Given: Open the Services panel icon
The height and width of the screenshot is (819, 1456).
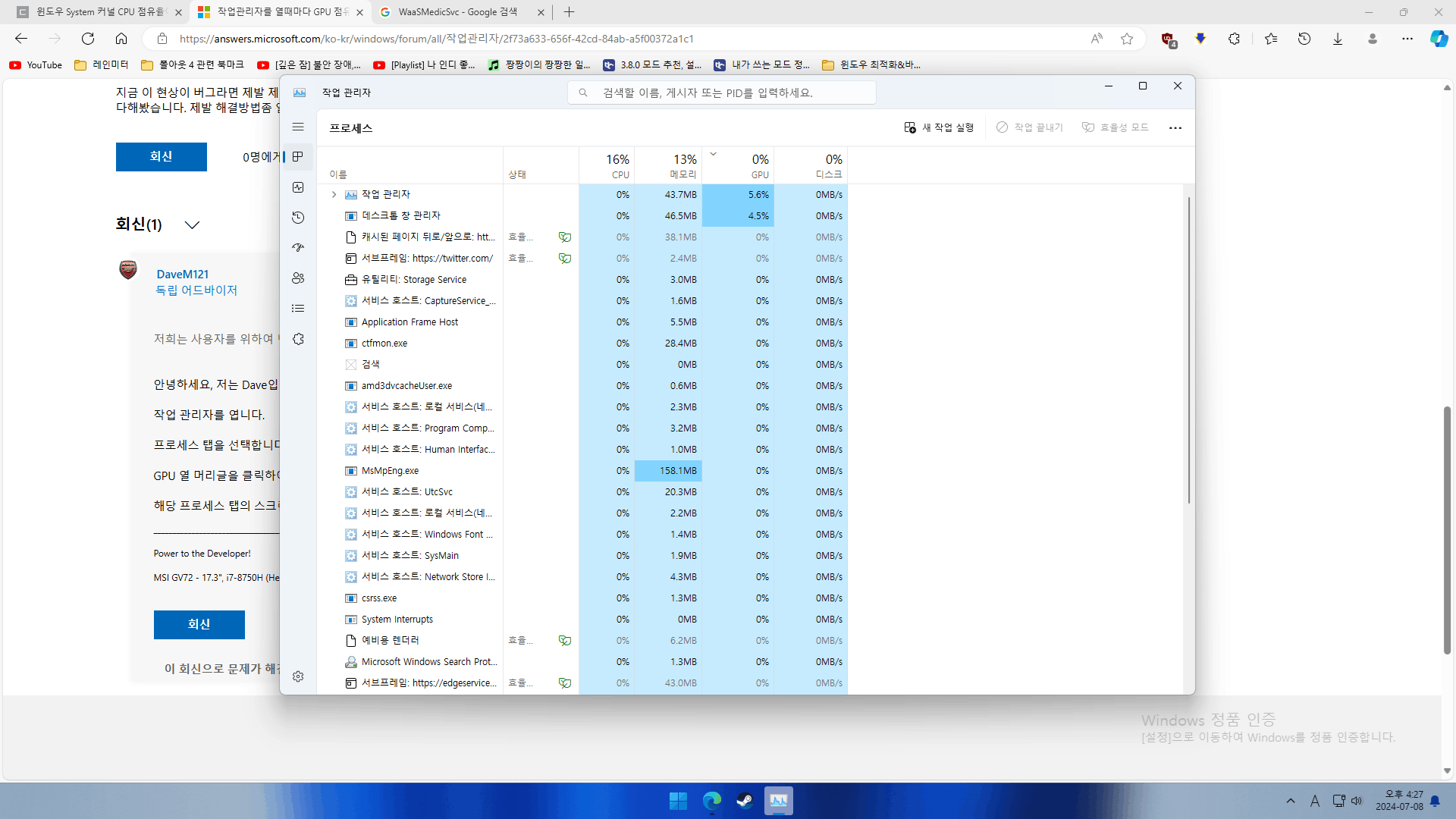Looking at the screenshot, I should tap(298, 339).
